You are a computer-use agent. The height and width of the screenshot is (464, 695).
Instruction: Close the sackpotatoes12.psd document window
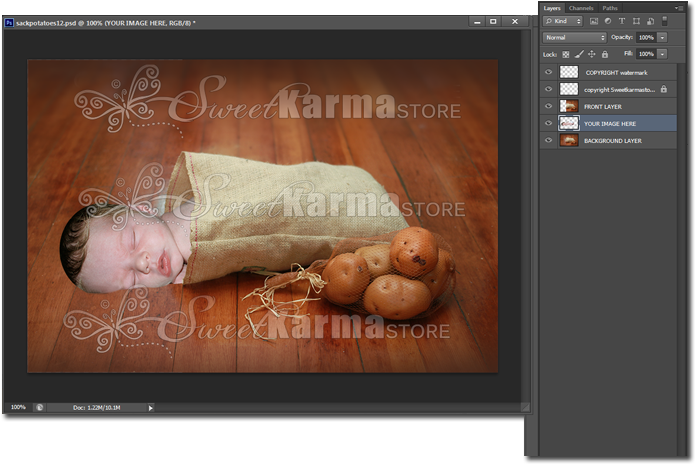(x=515, y=21)
